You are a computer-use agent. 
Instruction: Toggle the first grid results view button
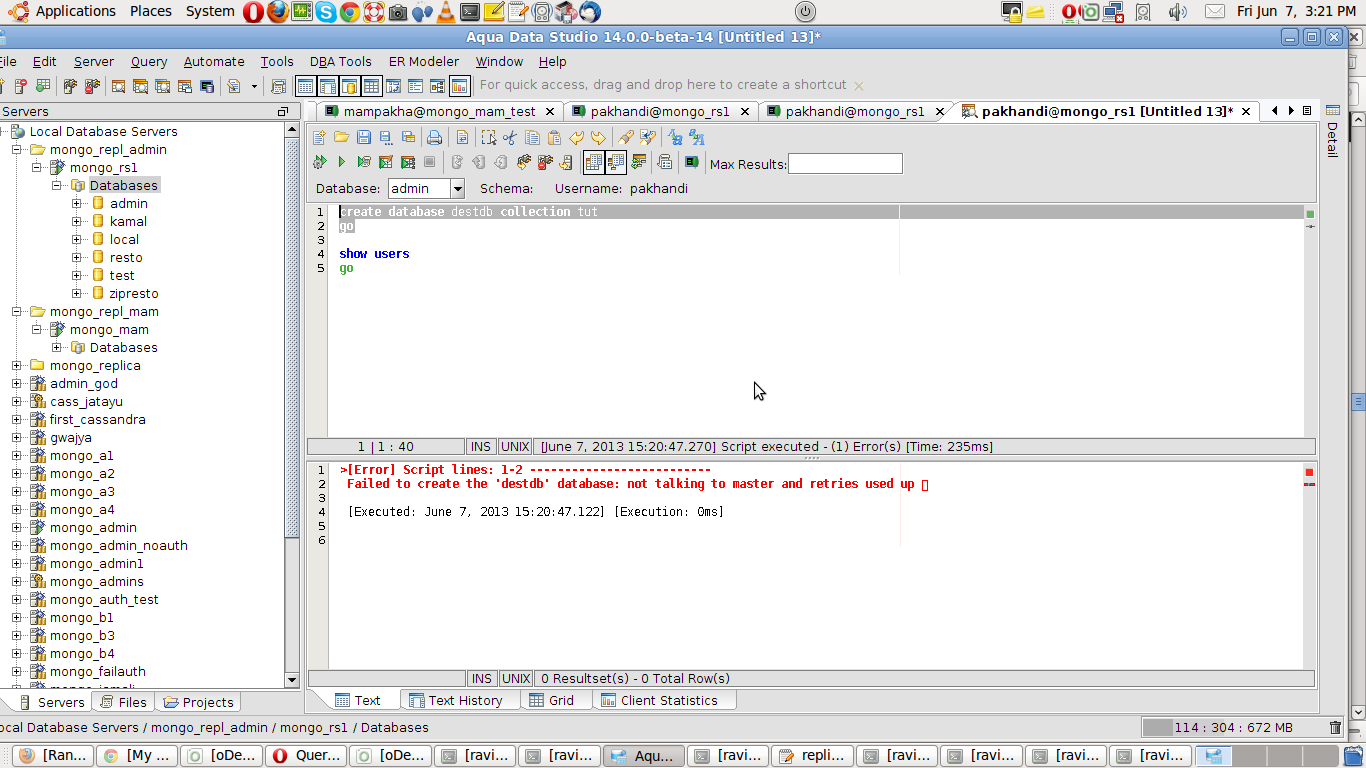tap(594, 162)
